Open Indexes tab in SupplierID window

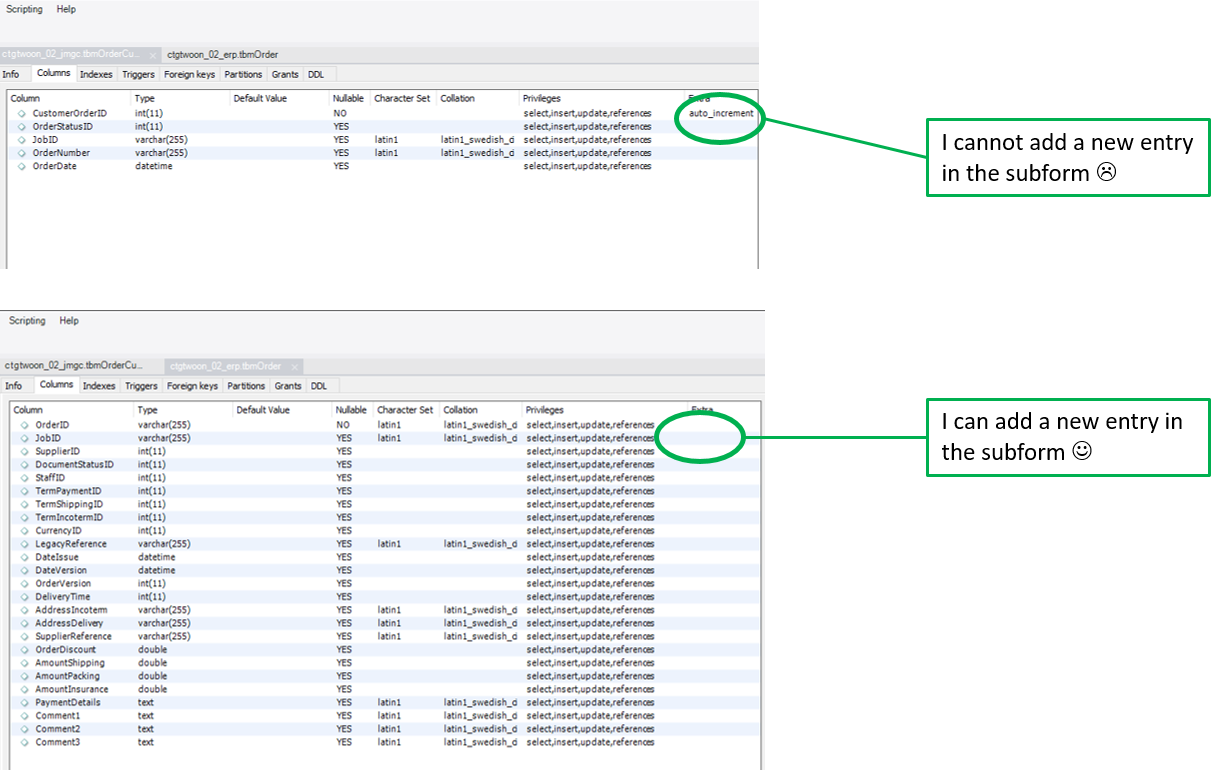pyautogui.click(x=99, y=386)
